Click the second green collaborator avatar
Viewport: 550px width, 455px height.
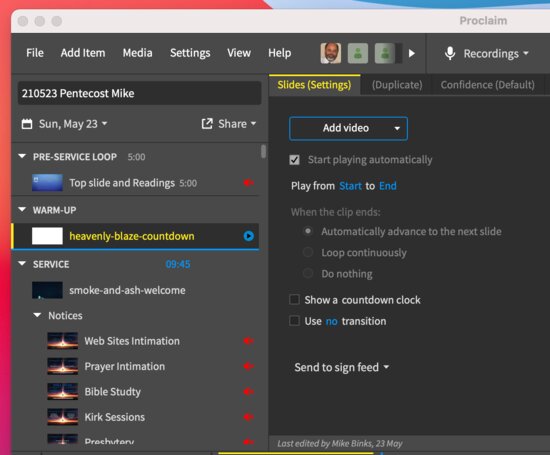(385, 53)
